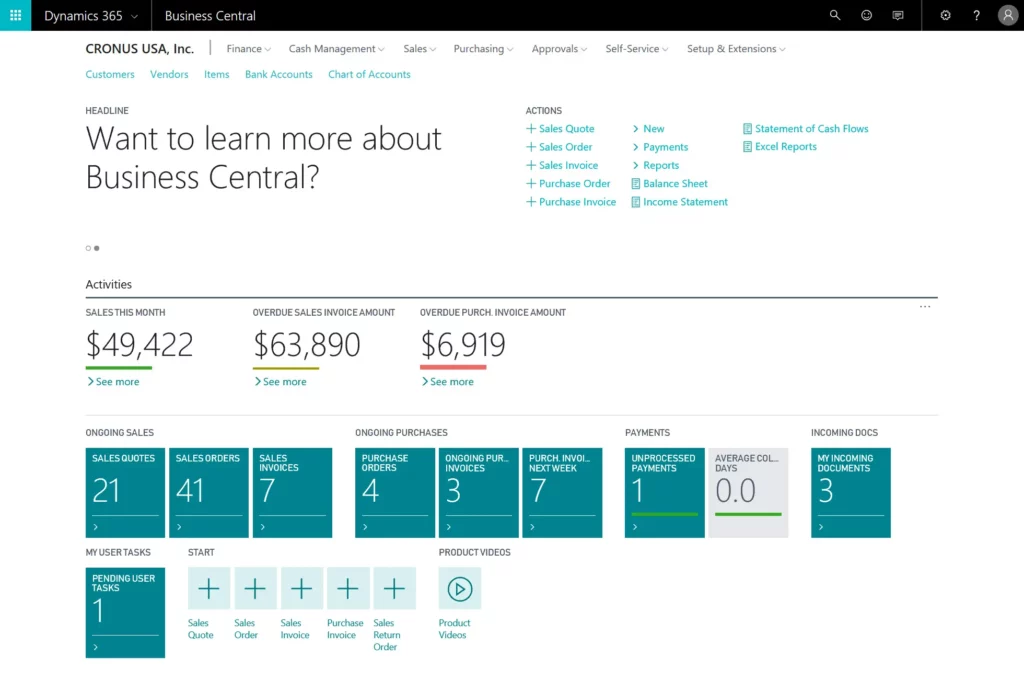Click the CRONUS USA, Inc. company name
The height and width of the screenshot is (680, 1024).
tap(140, 49)
